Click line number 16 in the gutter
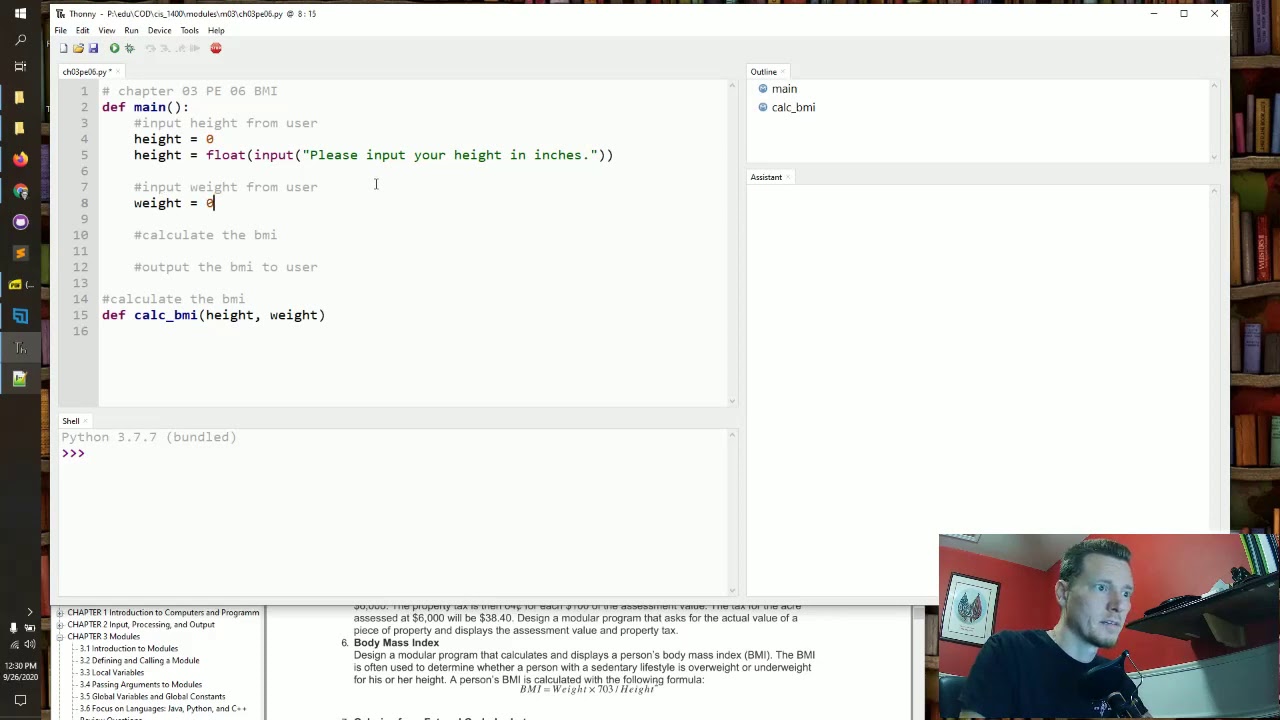 tap(81, 331)
